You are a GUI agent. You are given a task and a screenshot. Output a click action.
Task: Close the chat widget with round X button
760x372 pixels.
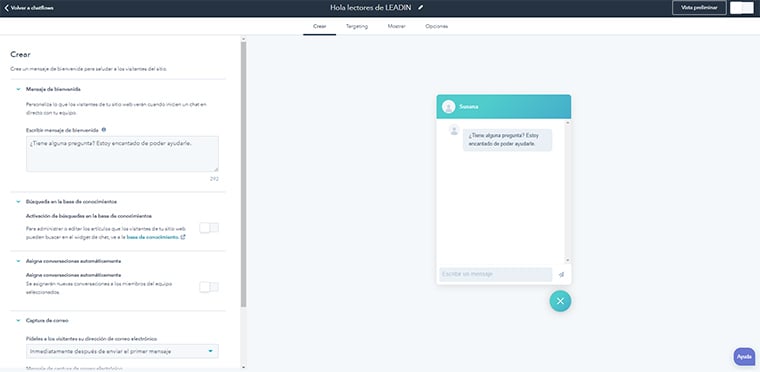click(x=560, y=301)
